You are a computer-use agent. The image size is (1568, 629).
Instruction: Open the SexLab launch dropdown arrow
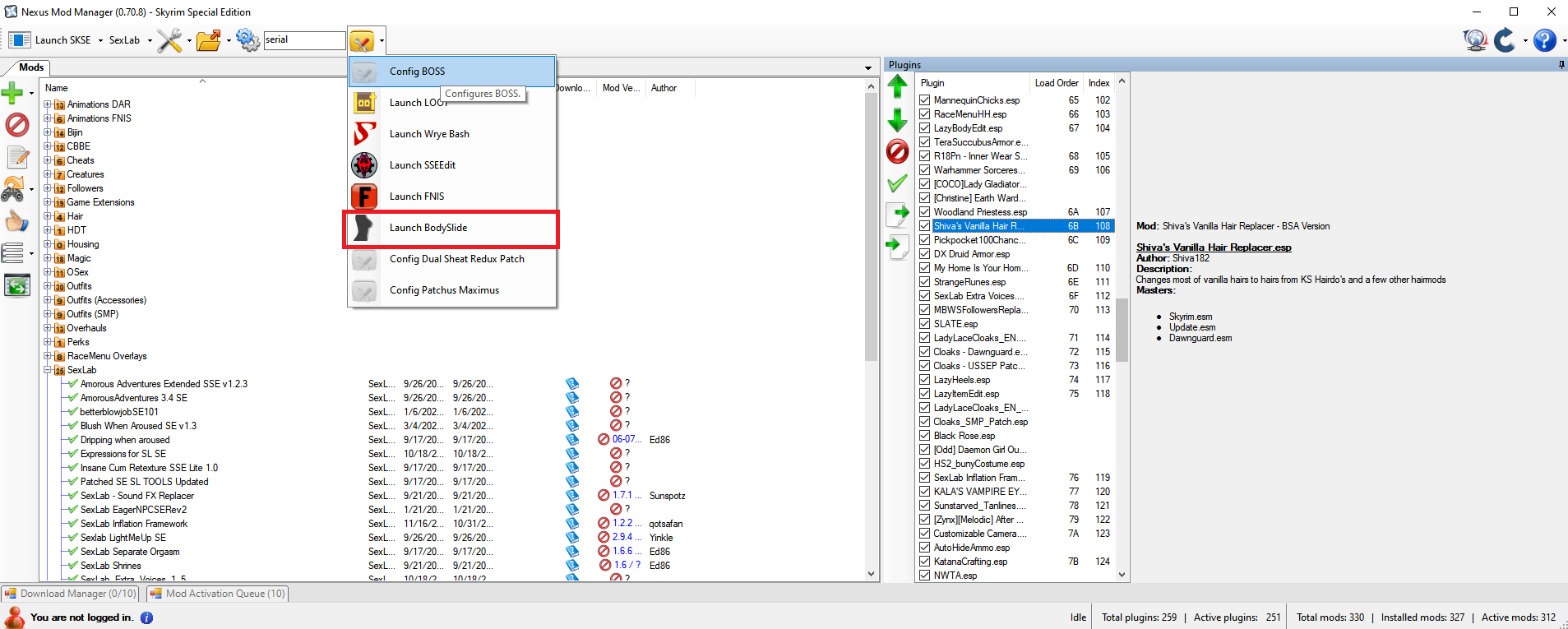coord(150,40)
